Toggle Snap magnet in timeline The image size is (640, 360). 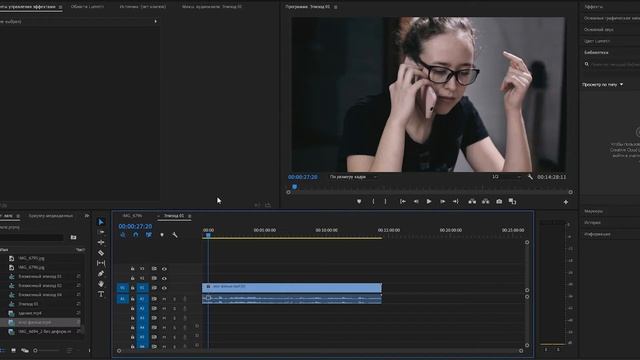[x=136, y=235]
